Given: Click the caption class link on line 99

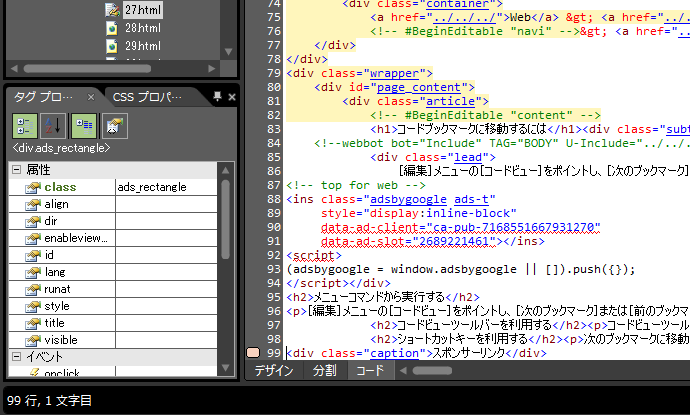Looking at the screenshot, I should (394, 353).
